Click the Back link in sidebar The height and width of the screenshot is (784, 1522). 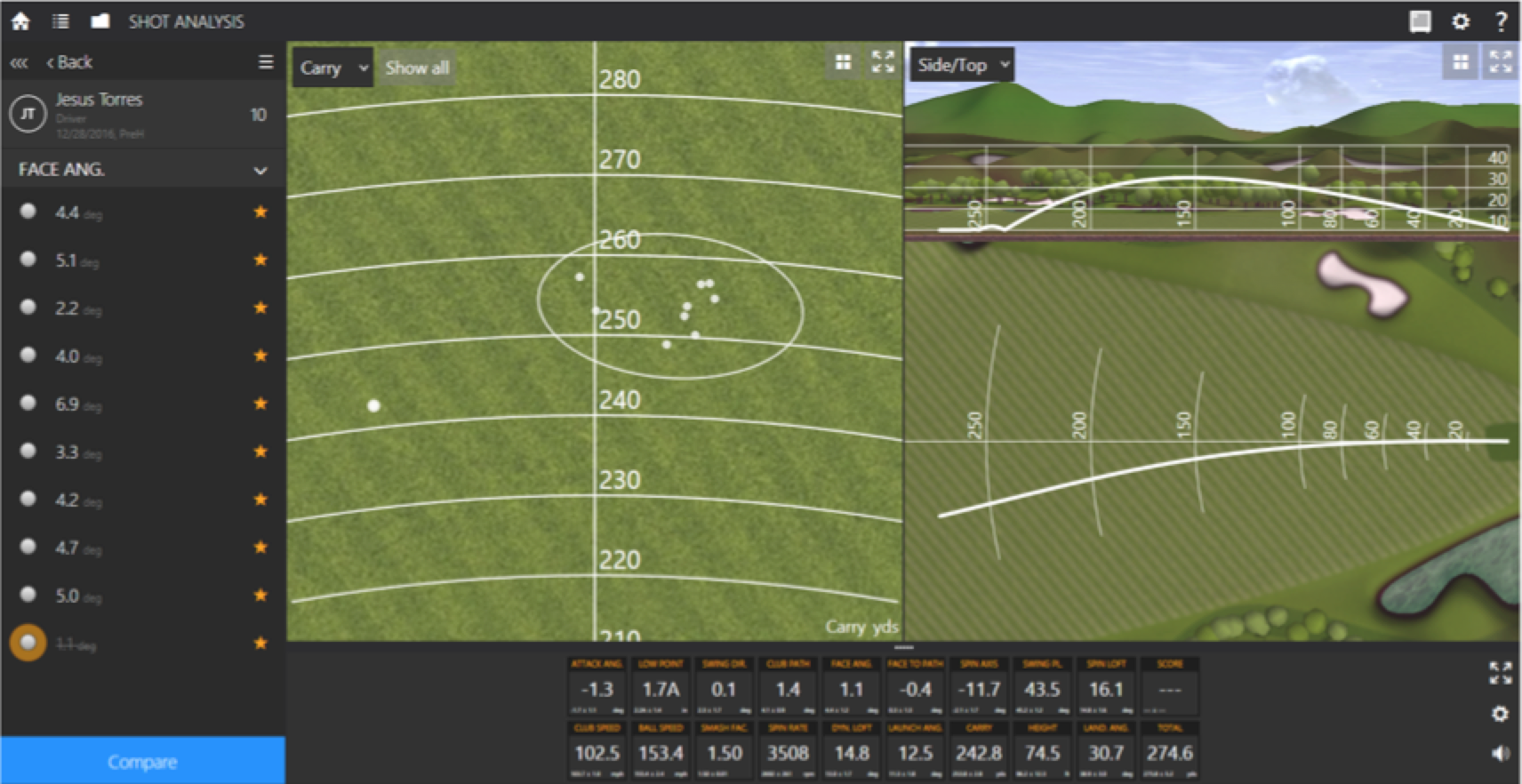coord(69,62)
